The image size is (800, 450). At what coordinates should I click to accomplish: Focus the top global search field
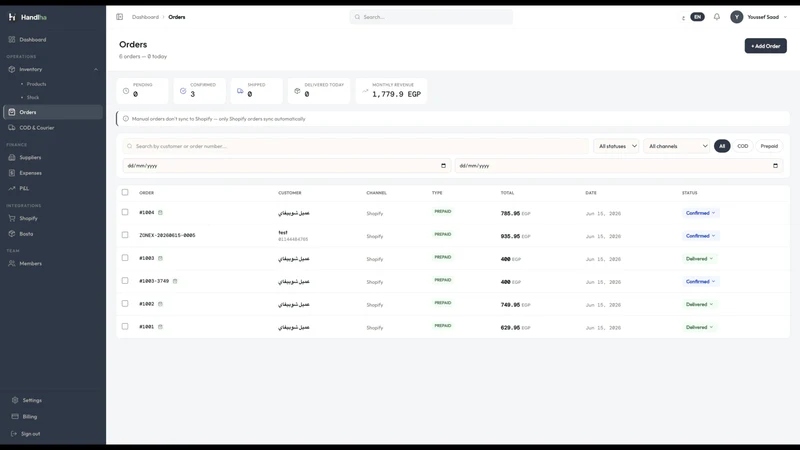pyautogui.click(x=431, y=17)
